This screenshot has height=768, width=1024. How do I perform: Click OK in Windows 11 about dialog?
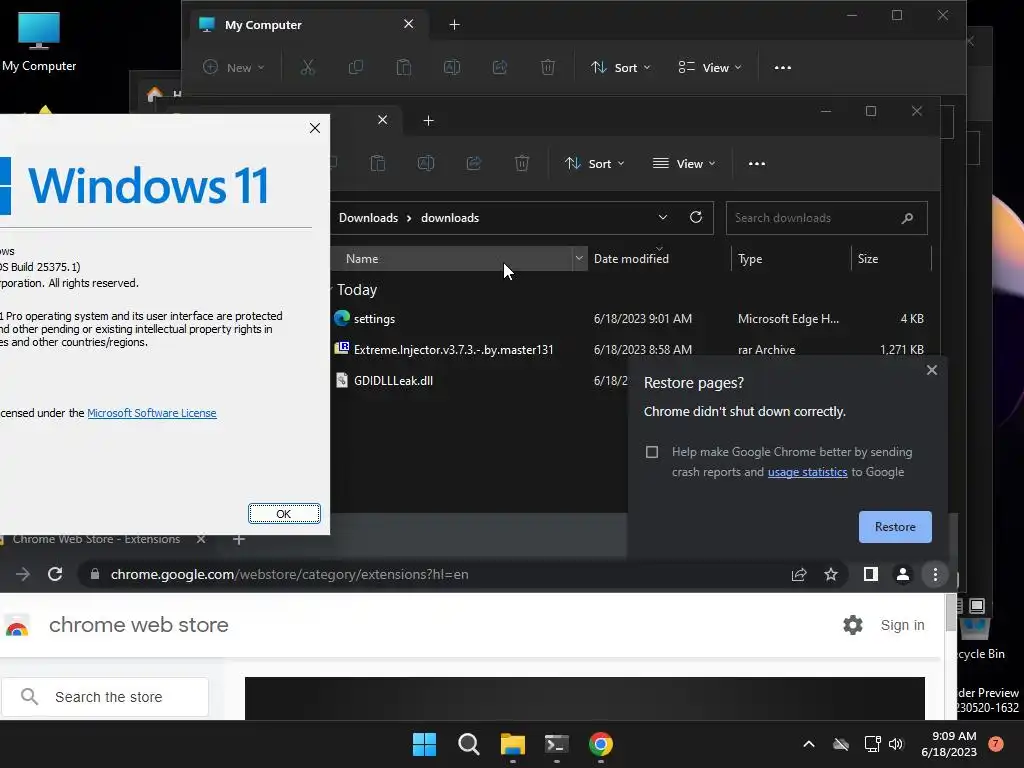pyautogui.click(x=284, y=514)
